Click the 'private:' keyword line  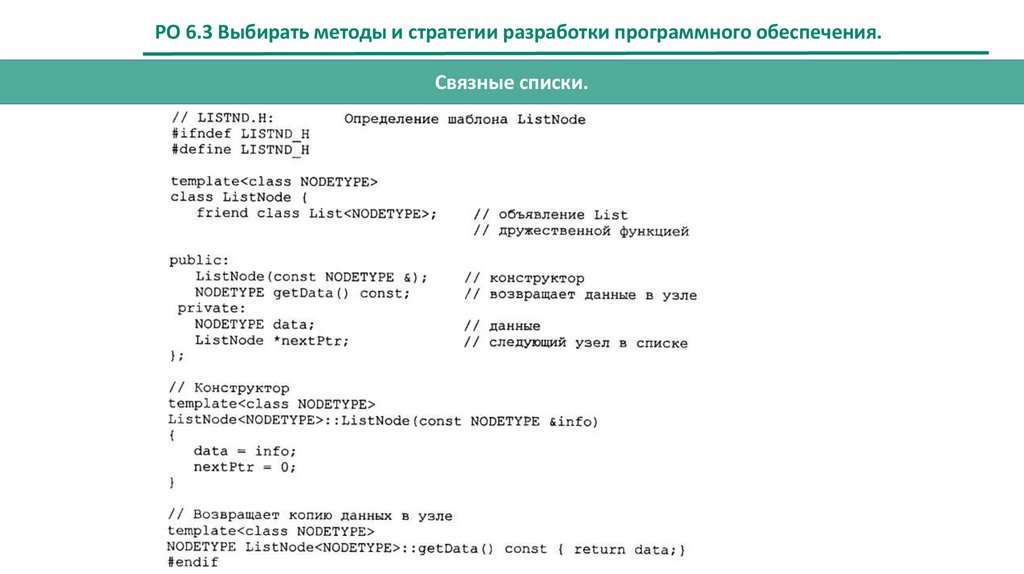(212, 308)
